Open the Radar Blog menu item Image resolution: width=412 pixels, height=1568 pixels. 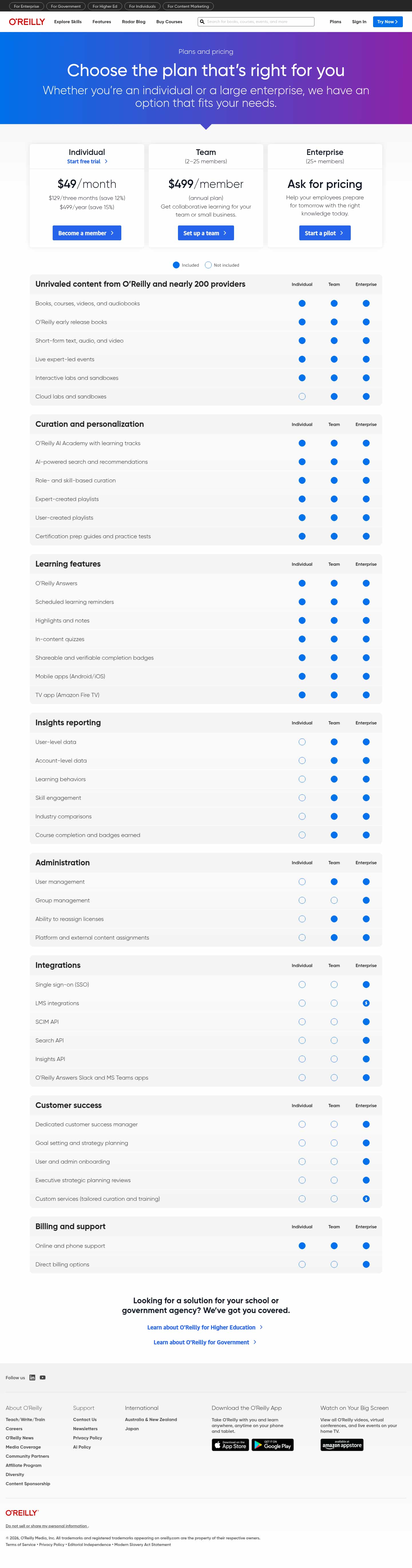pyautogui.click(x=134, y=21)
